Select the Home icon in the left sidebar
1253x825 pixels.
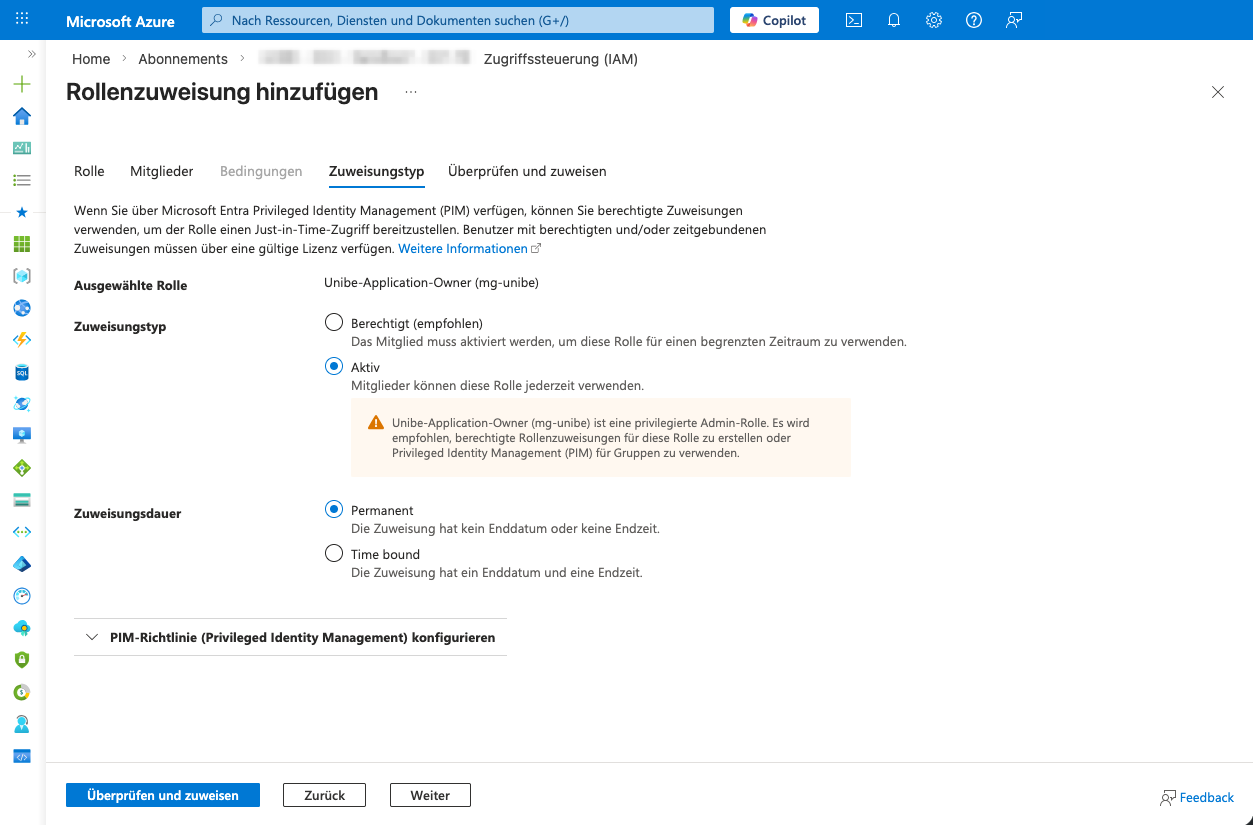pyautogui.click(x=21, y=116)
